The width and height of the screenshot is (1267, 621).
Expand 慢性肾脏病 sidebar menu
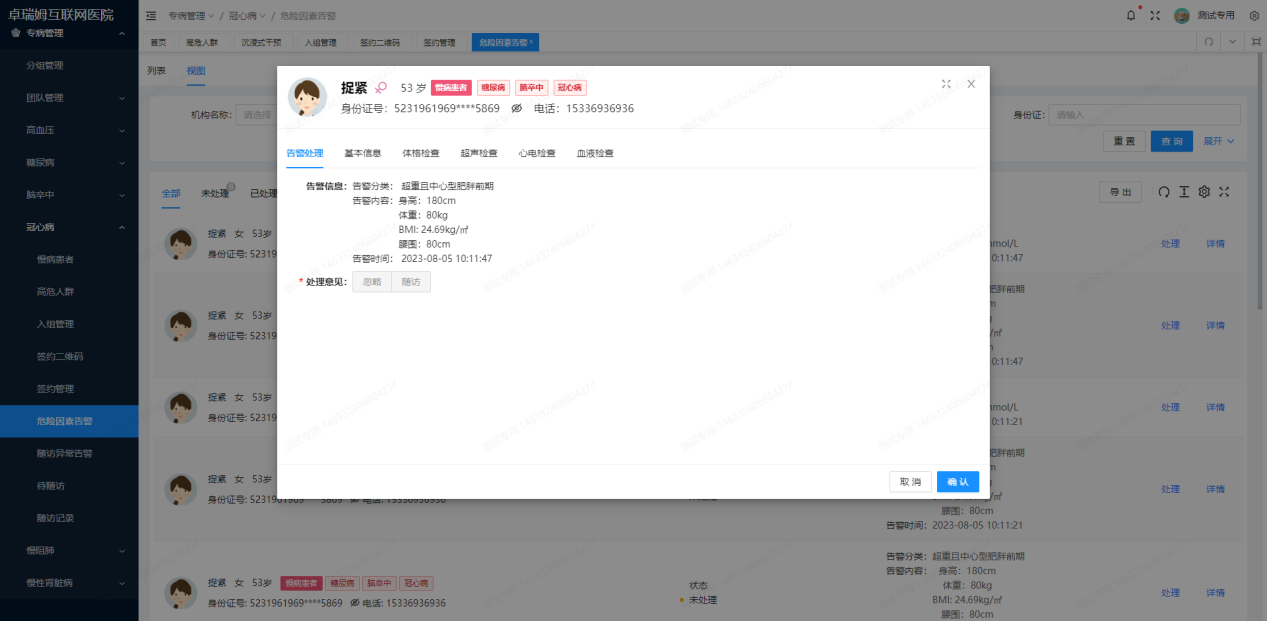point(69,582)
